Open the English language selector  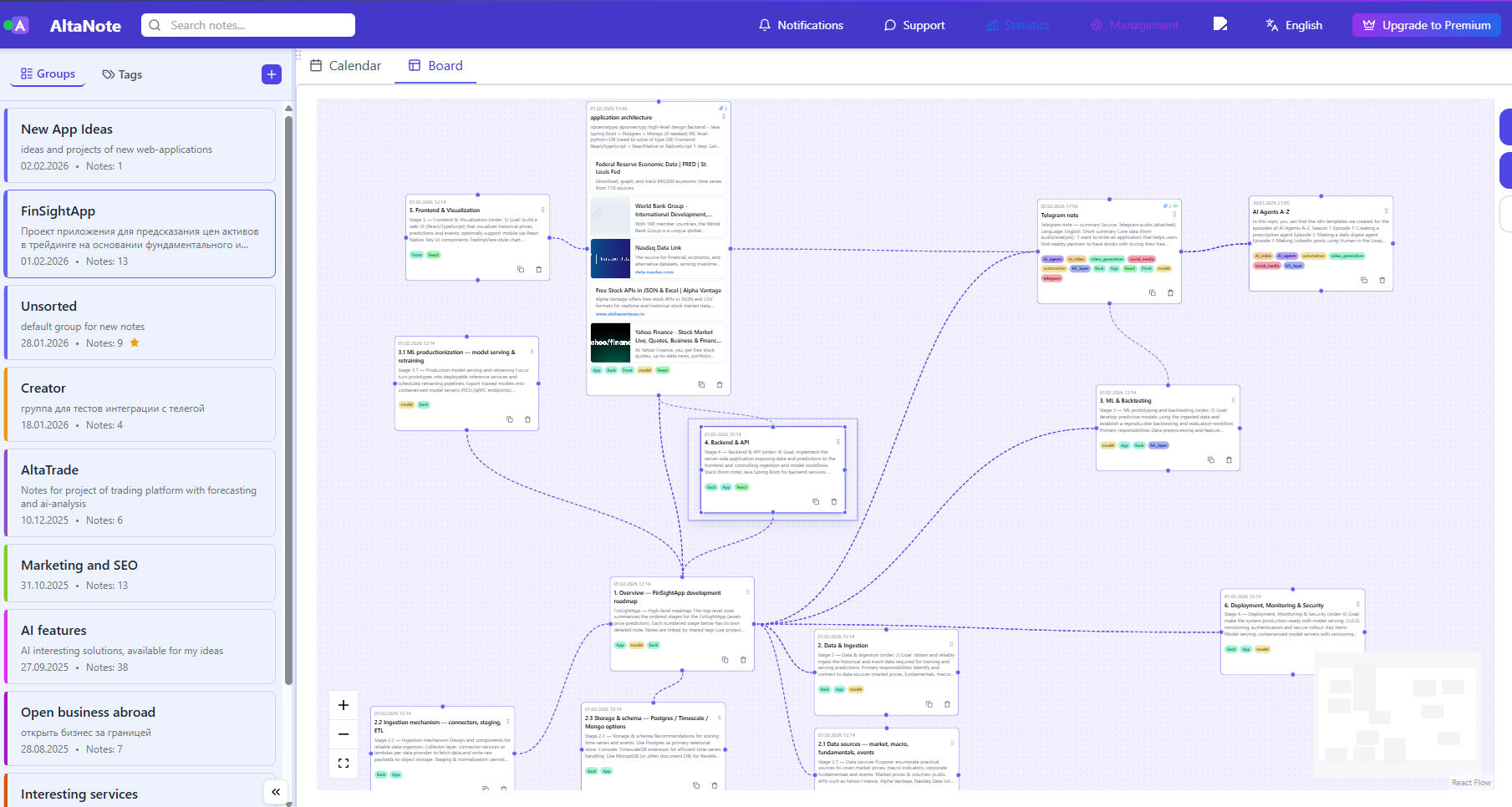click(x=1294, y=25)
